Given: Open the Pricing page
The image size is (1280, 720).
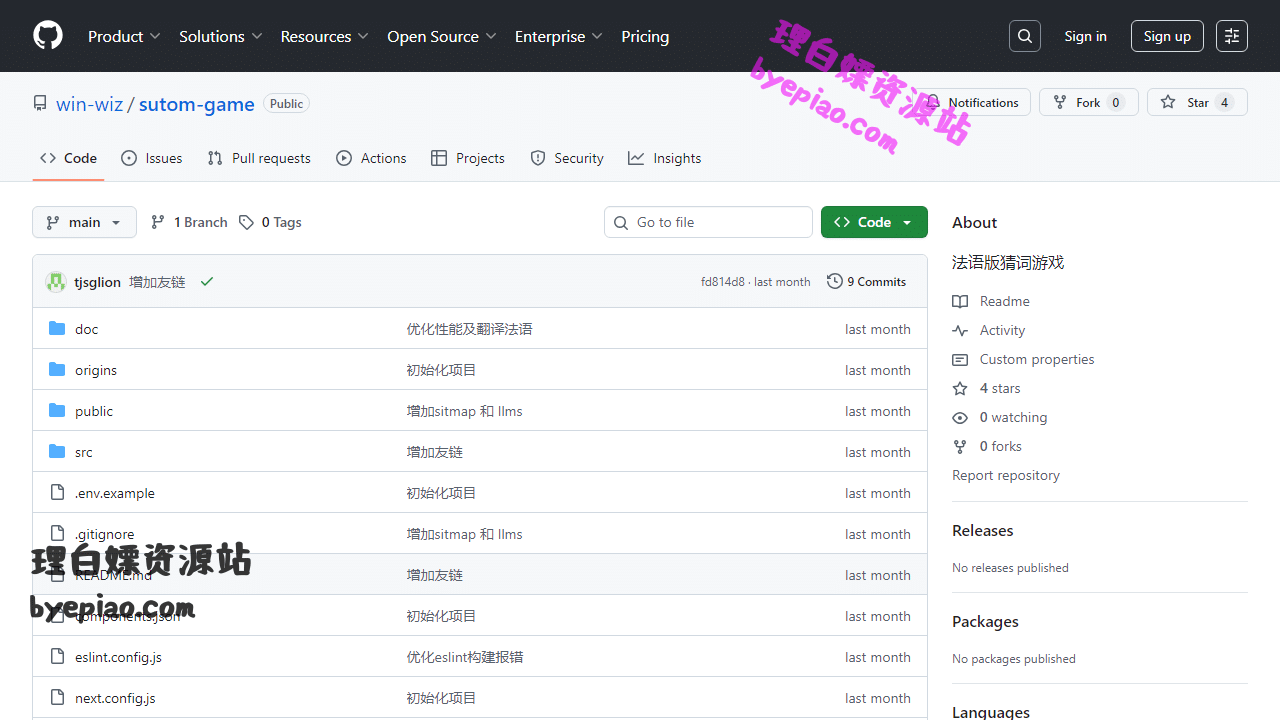Looking at the screenshot, I should click(x=645, y=36).
